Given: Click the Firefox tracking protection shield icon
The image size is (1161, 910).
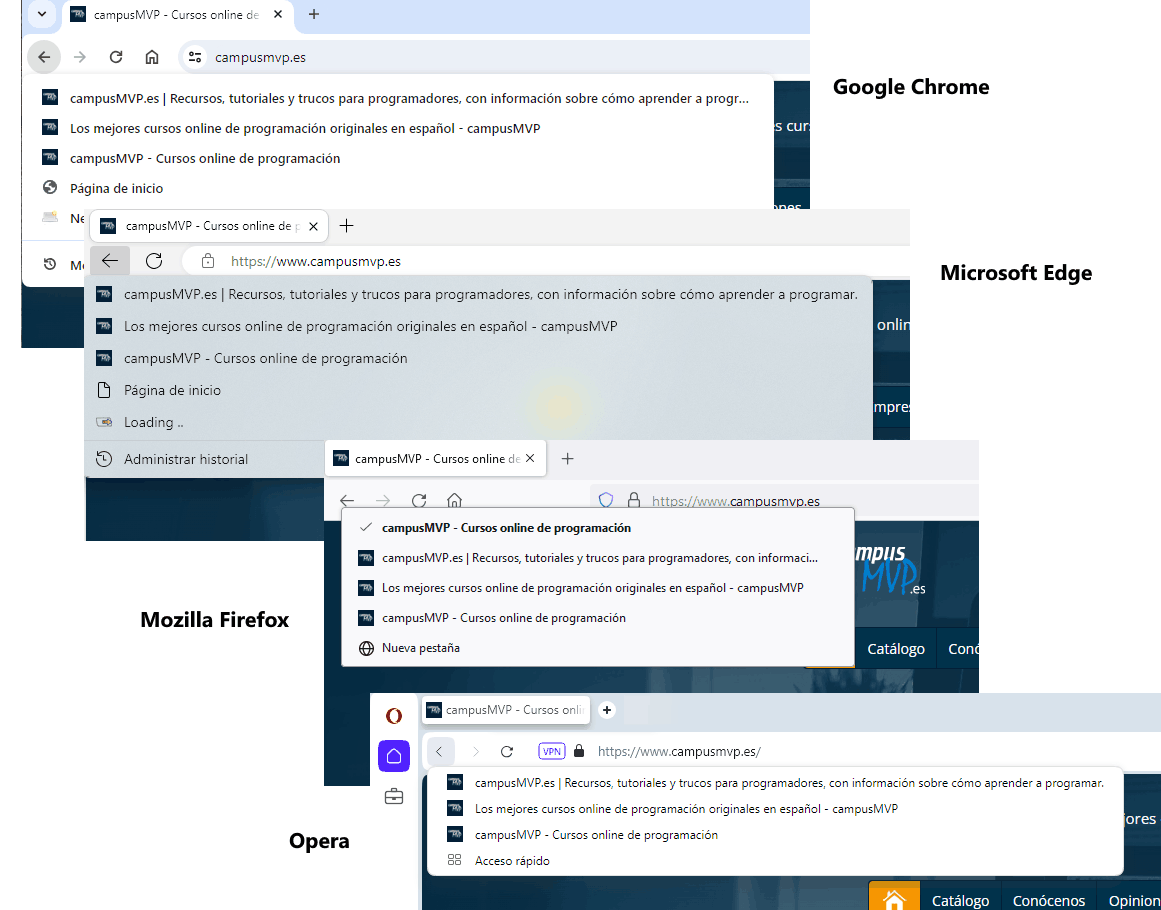Looking at the screenshot, I should pyautogui.click(x=605, y=500).
